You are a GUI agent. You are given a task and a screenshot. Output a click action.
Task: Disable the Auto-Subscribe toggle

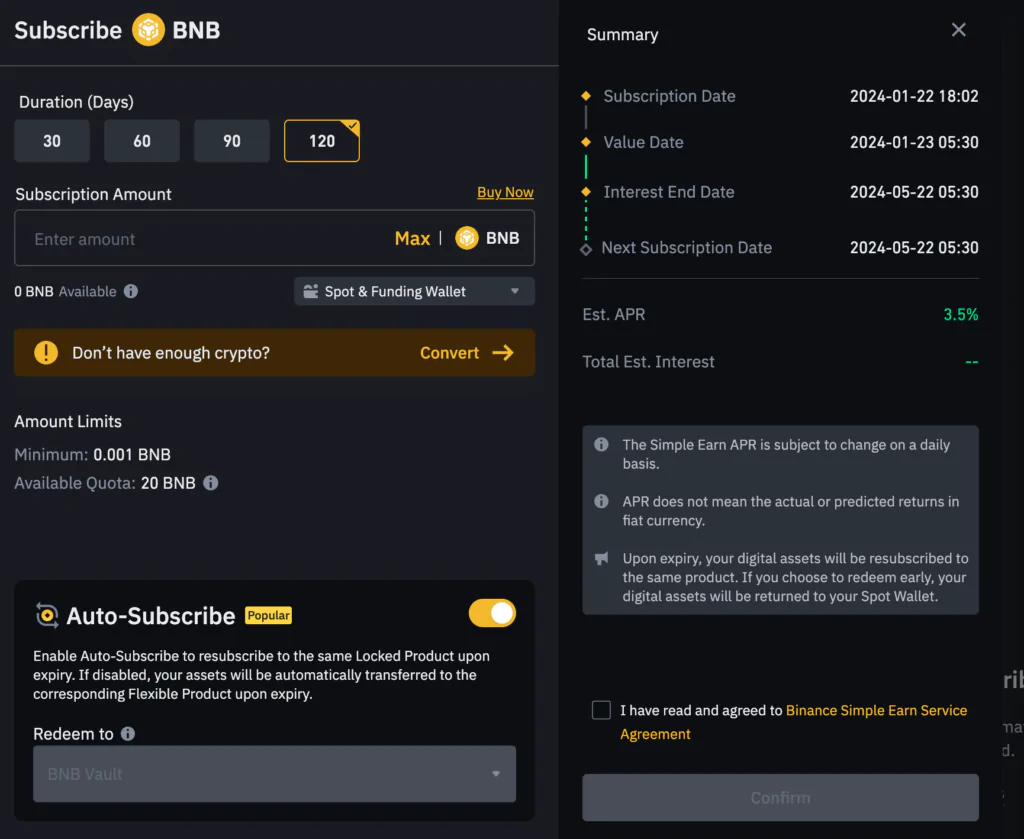pos(492,613)
